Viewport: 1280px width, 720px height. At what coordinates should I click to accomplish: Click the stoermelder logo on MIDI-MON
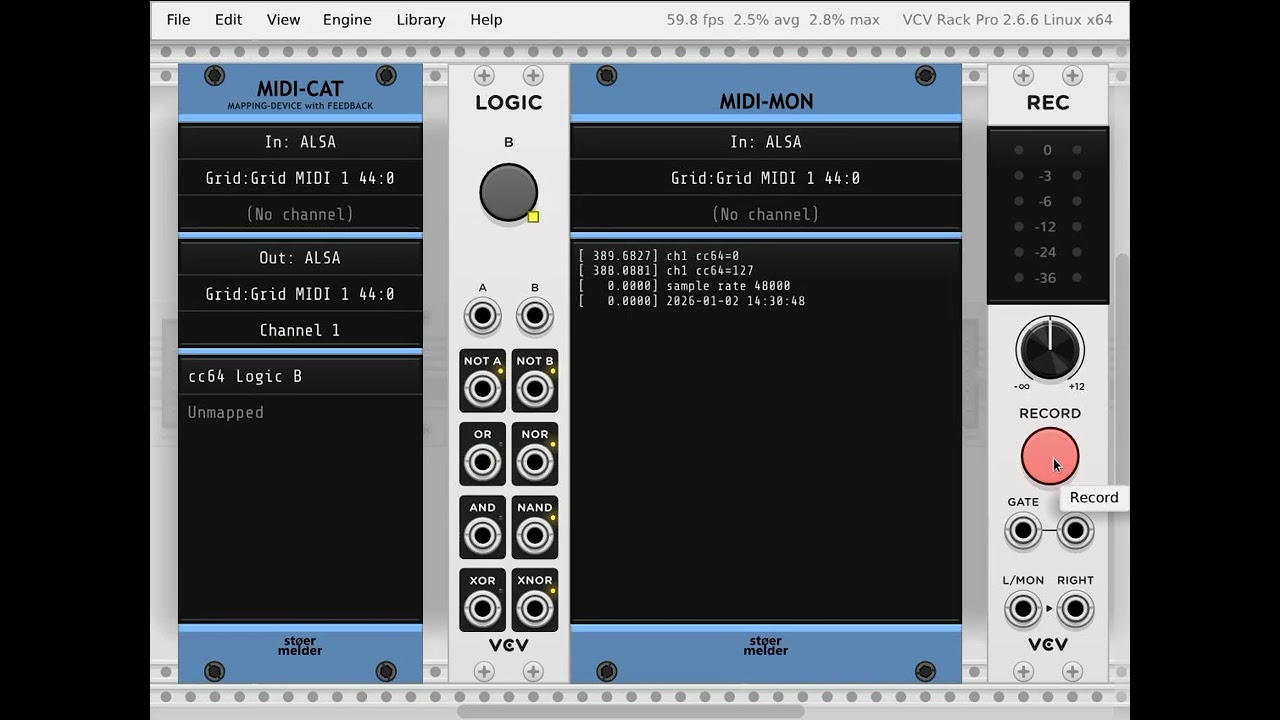click(x=766, y=646)
